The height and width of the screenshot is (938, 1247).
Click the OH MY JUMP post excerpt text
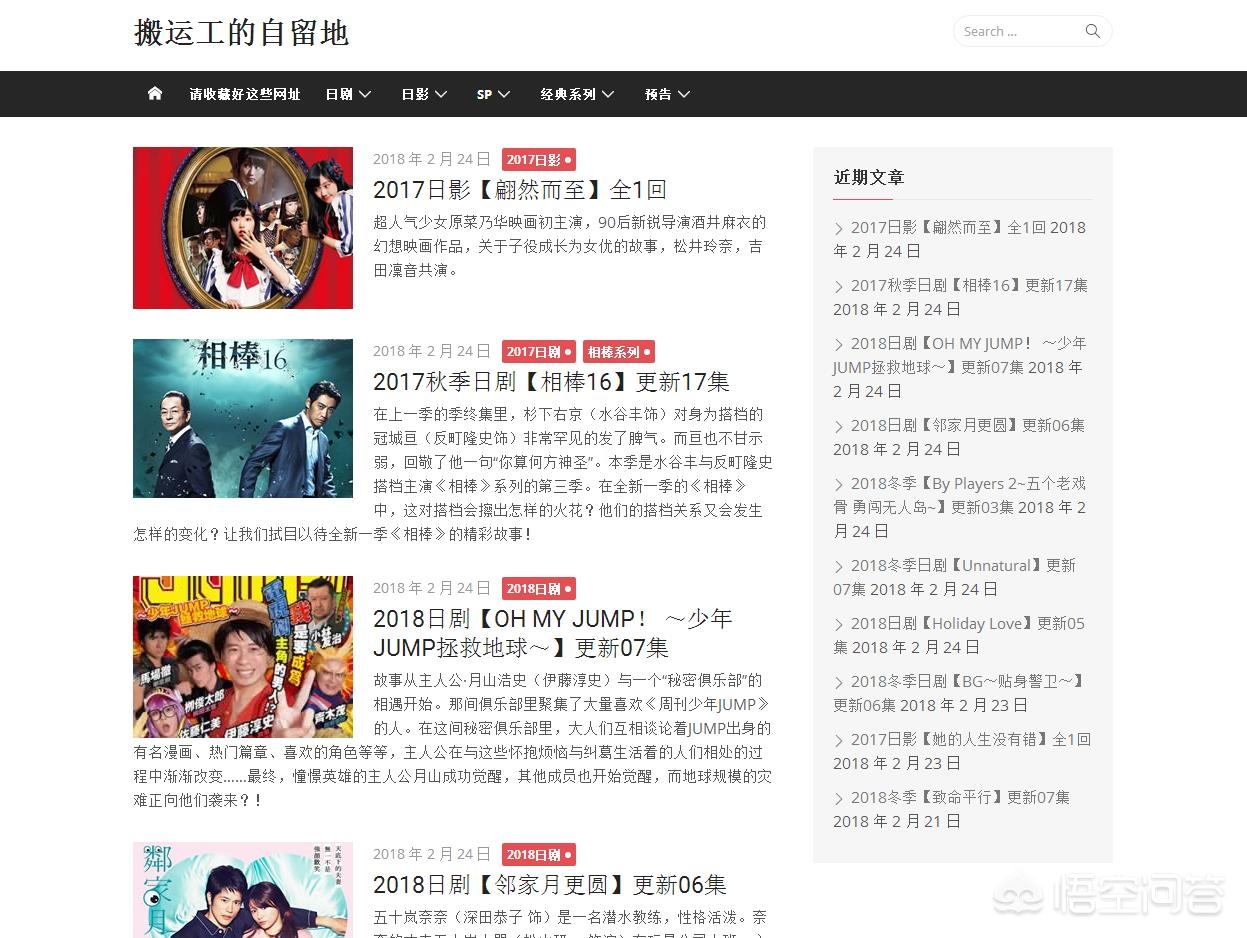pos(453,740)
